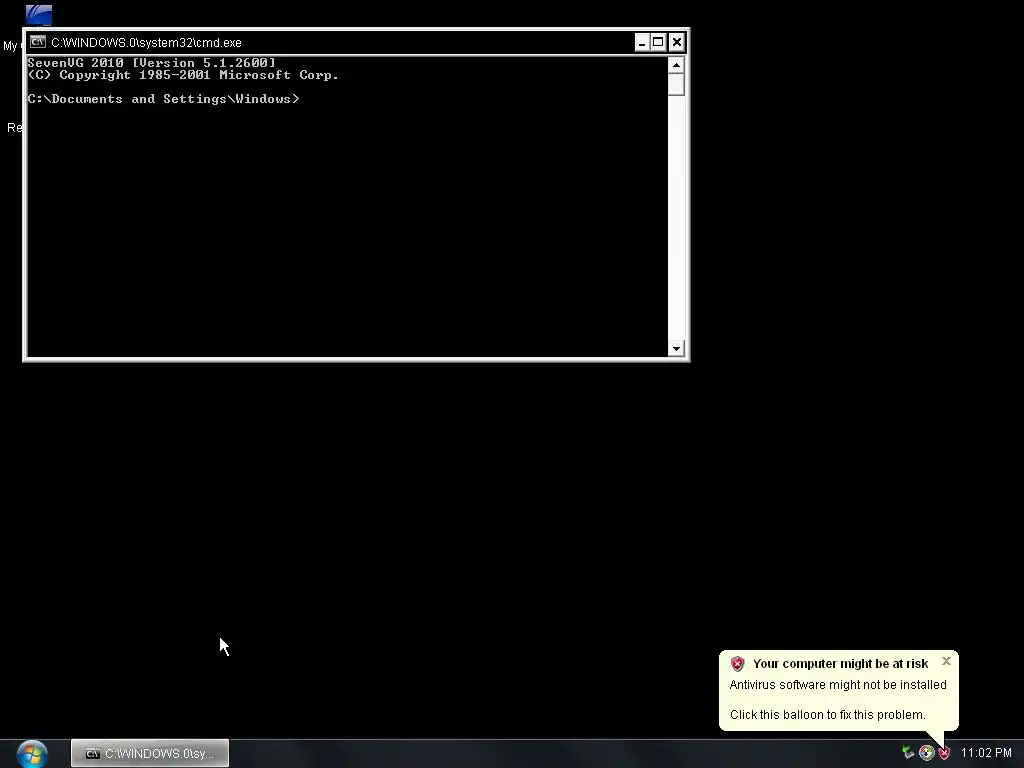Click the 'Your computer might be at risk' balloon

(x=839, y=690)
